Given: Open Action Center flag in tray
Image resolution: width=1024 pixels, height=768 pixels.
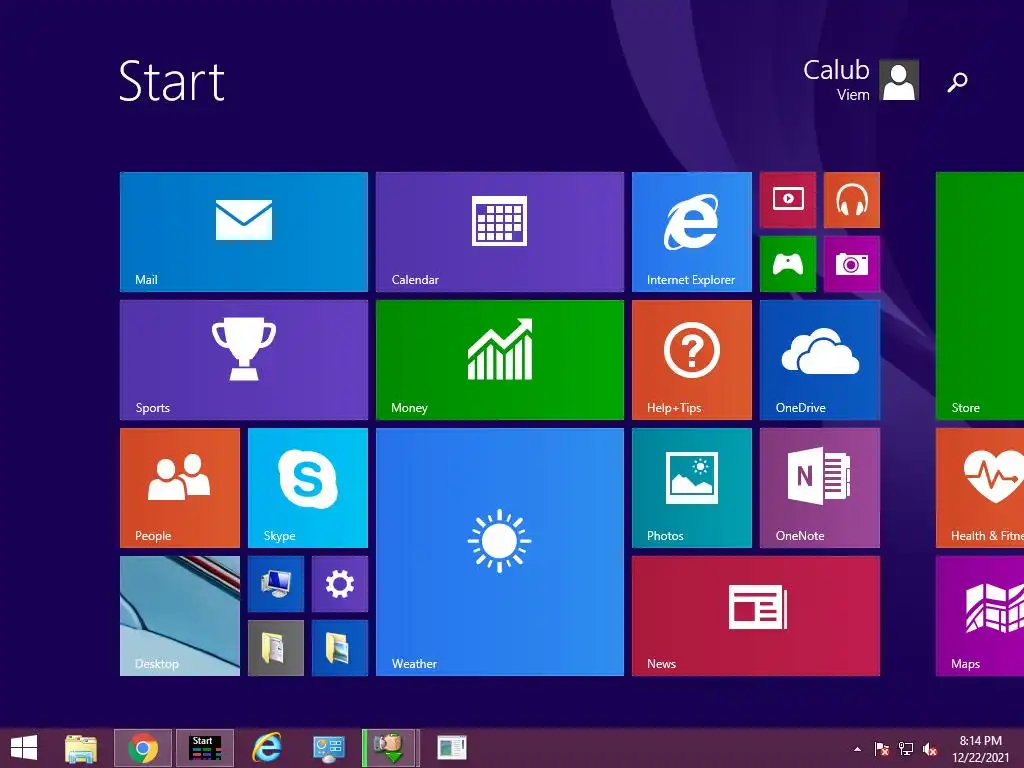Looking at the screenshot, I should pos(882,749).
